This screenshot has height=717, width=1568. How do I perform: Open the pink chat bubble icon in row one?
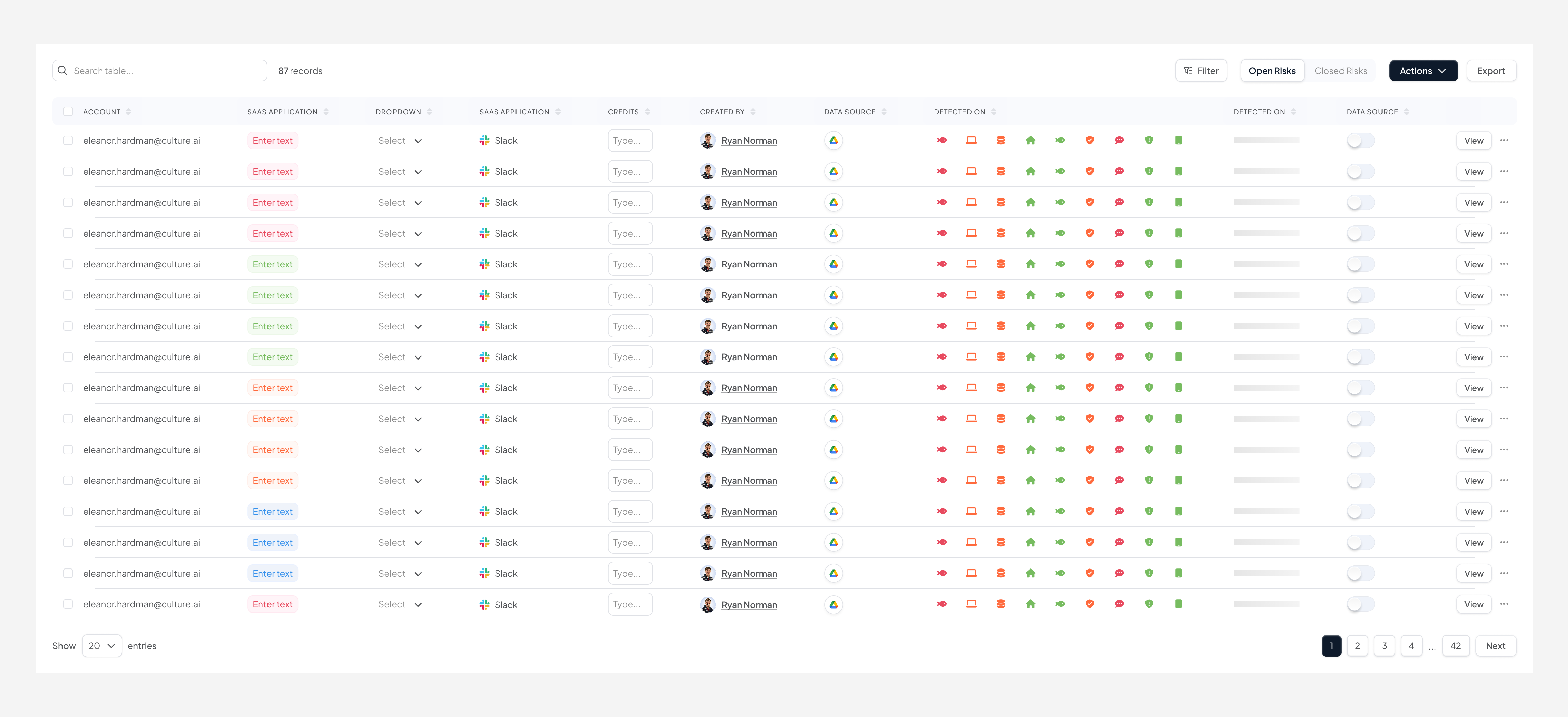click(x=1119, y=140)
